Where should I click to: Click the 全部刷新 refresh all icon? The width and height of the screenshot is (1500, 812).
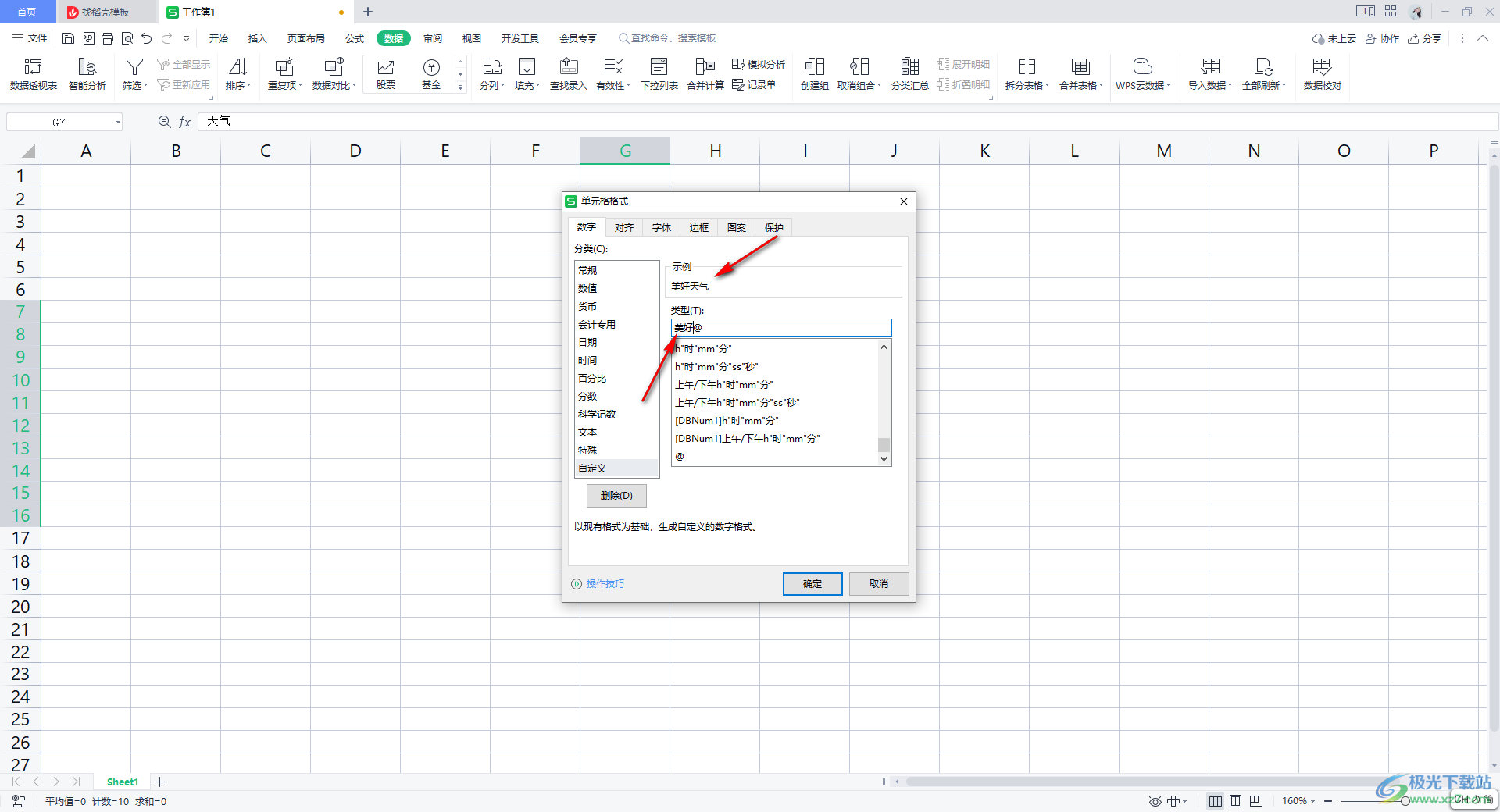(1263, 67)
